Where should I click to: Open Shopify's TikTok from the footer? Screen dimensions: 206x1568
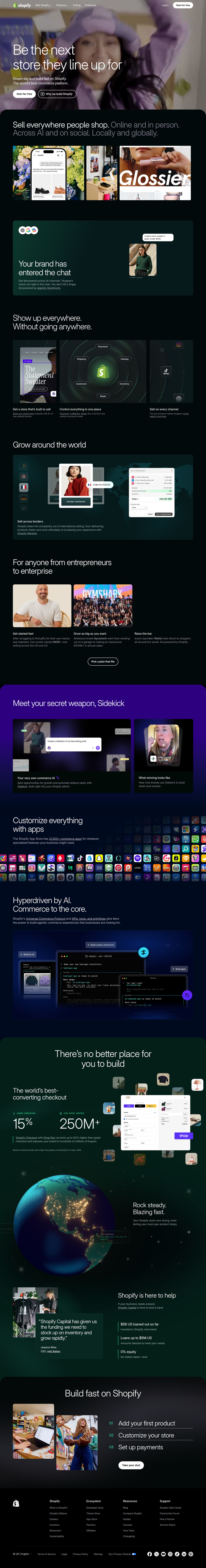tap(177, 1554)
